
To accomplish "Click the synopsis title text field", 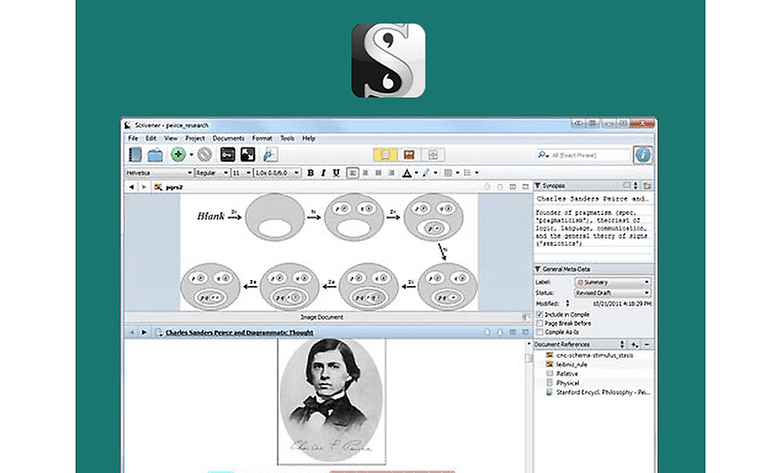I will [x=593, y=199].
